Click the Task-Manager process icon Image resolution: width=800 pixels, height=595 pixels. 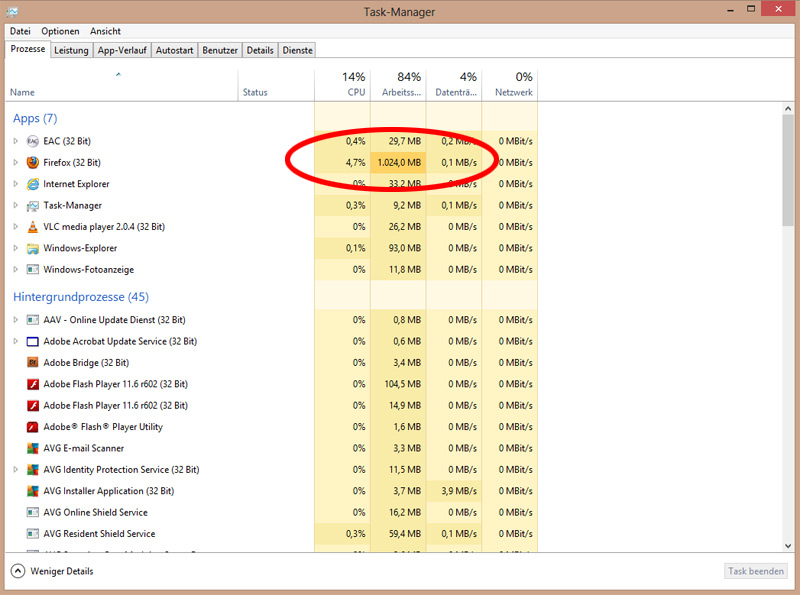[x=33, y=206]
